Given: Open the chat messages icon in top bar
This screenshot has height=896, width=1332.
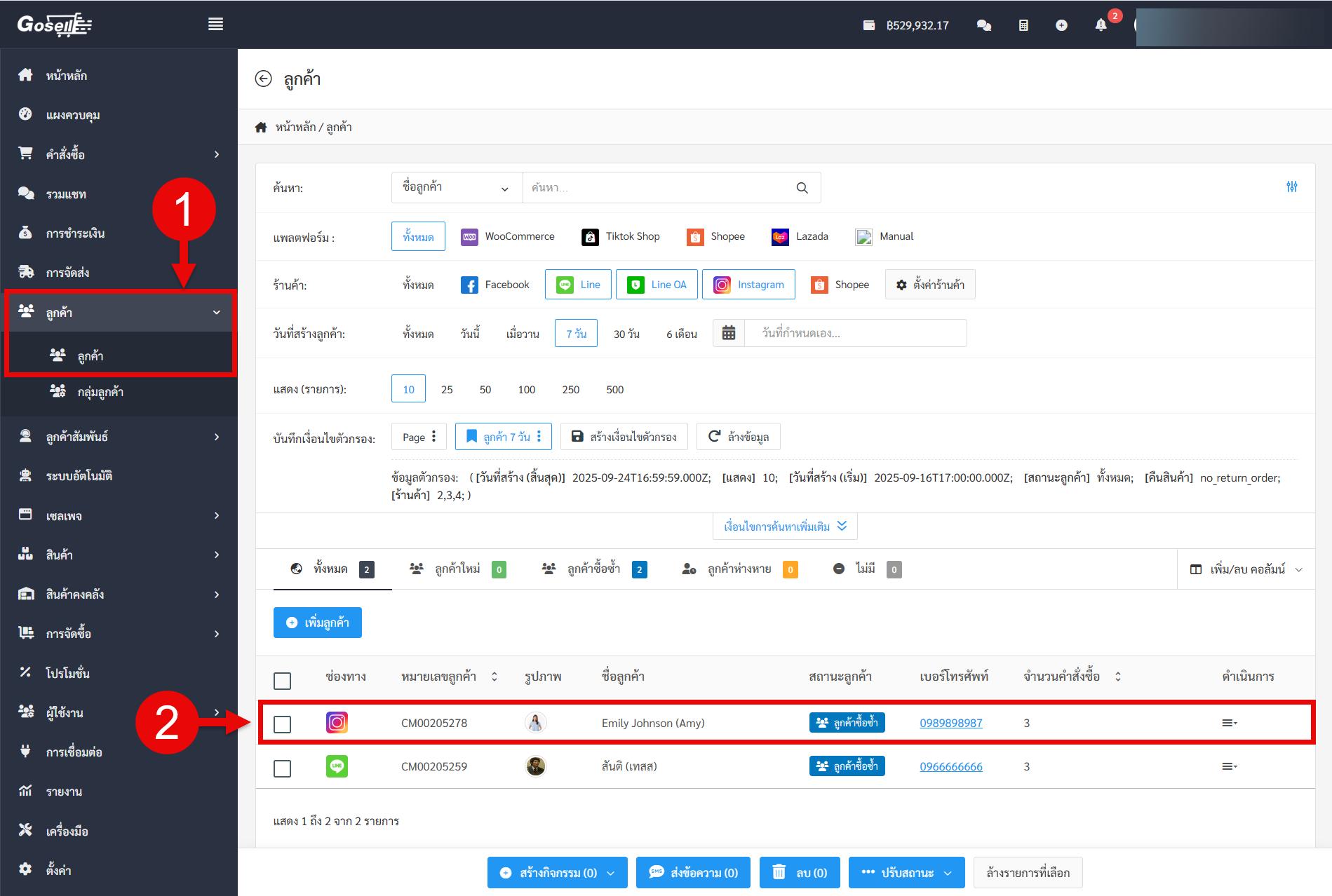Looking at the screenshot, I should coord(983,25).
